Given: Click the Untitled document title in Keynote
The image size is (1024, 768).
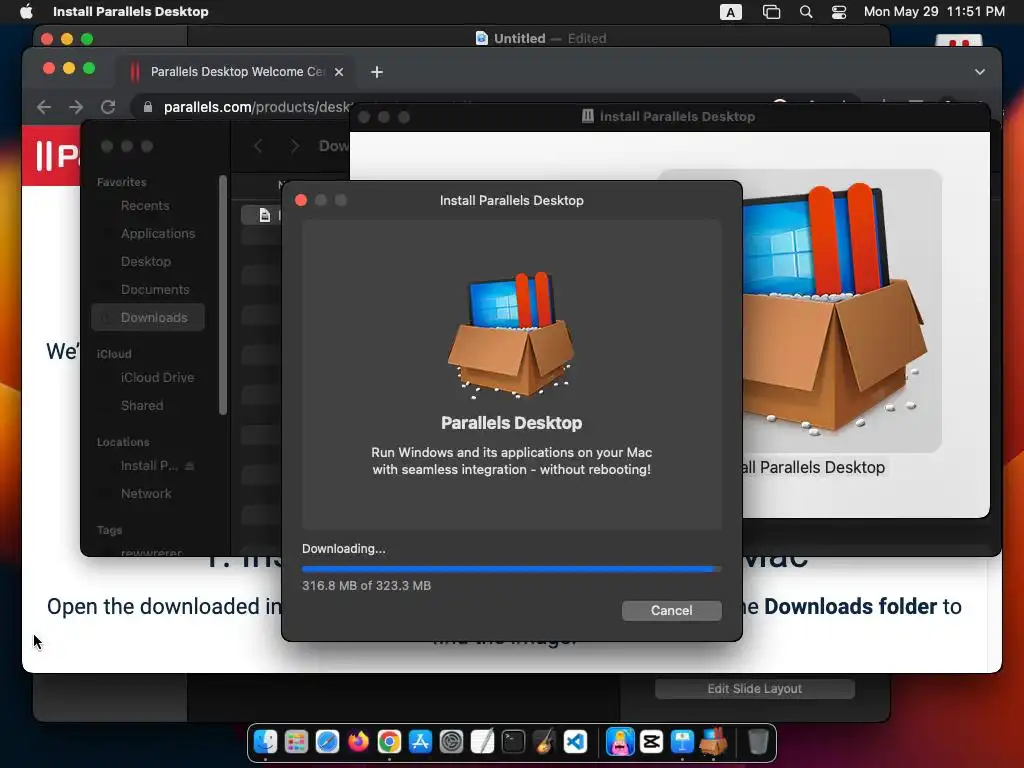Looking at the screenshot, I should [519, 39].
